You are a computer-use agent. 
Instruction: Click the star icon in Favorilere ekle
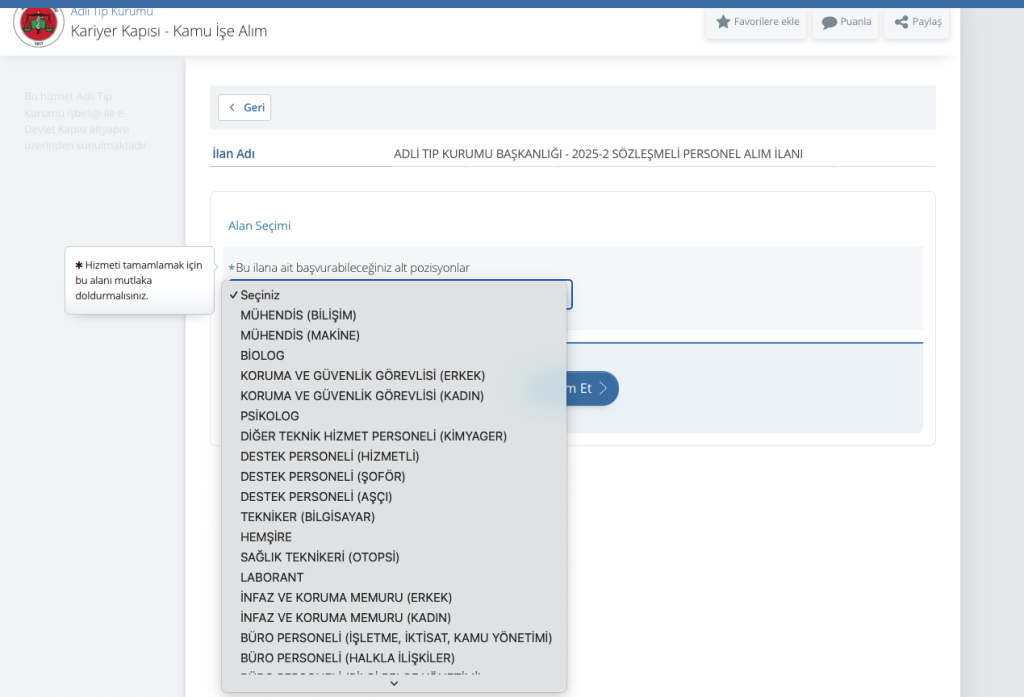pos(723,22)
